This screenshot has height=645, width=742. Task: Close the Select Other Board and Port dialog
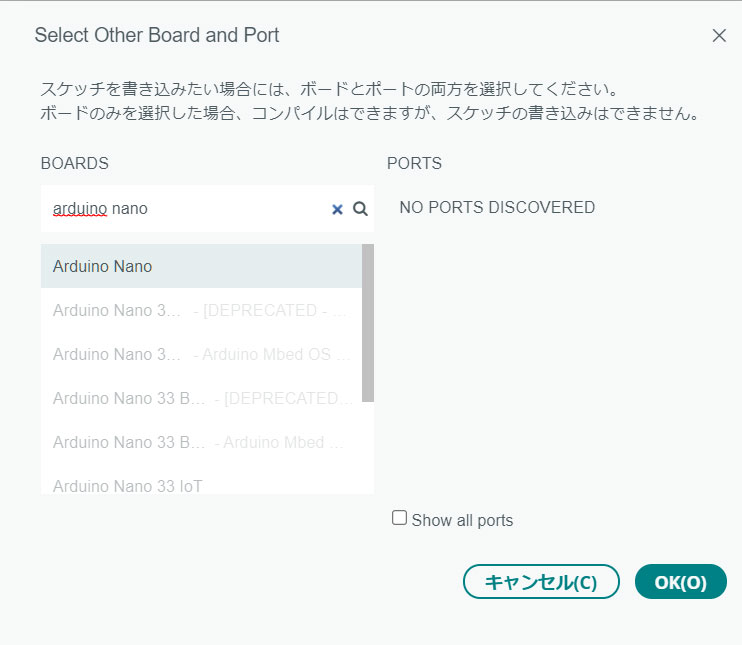click(719, 35)
